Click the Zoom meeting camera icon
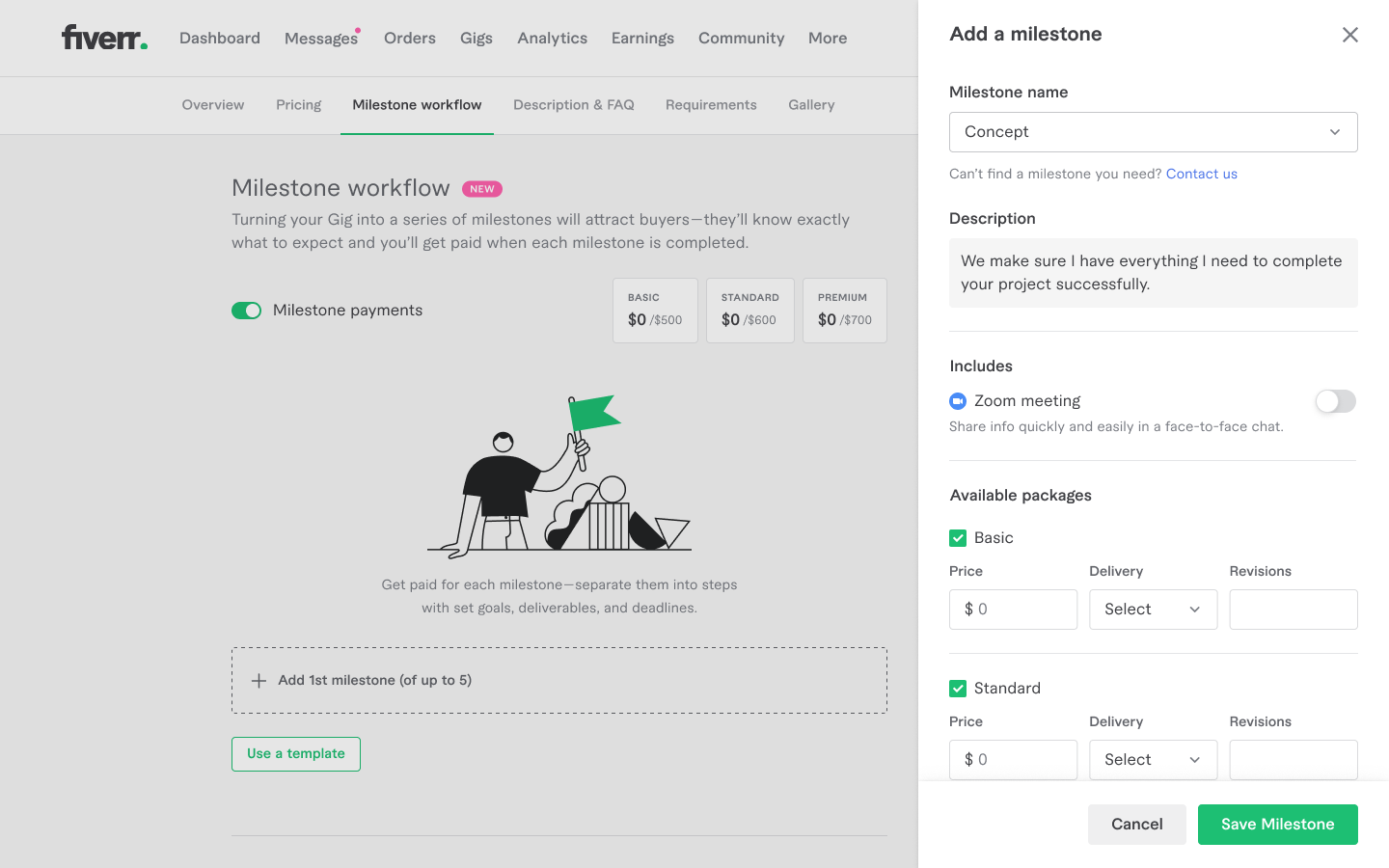This screenshot has width=1389, height=868. coord(958,401)
